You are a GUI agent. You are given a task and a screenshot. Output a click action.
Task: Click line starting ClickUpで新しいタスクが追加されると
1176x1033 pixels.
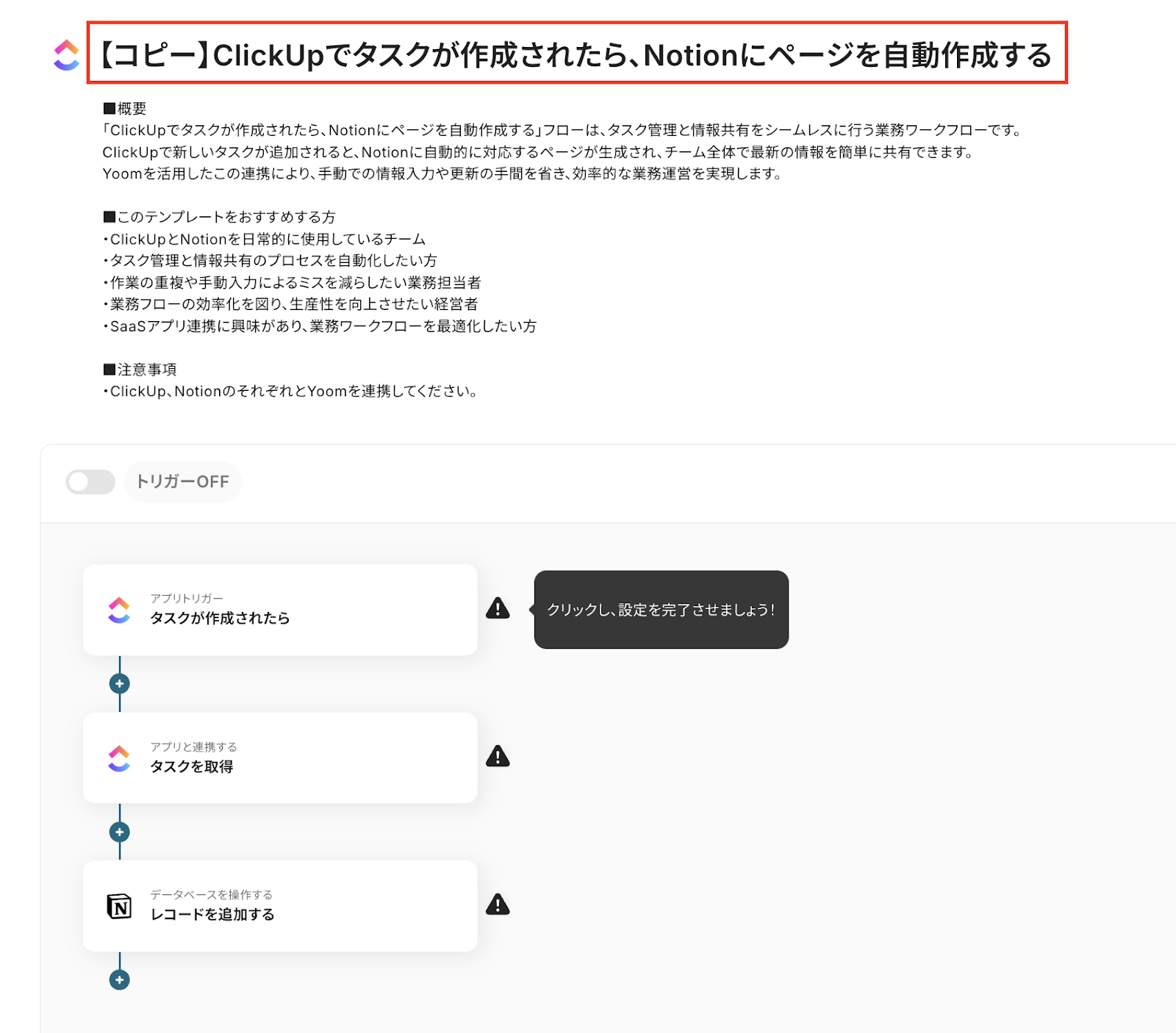(539, 152)
